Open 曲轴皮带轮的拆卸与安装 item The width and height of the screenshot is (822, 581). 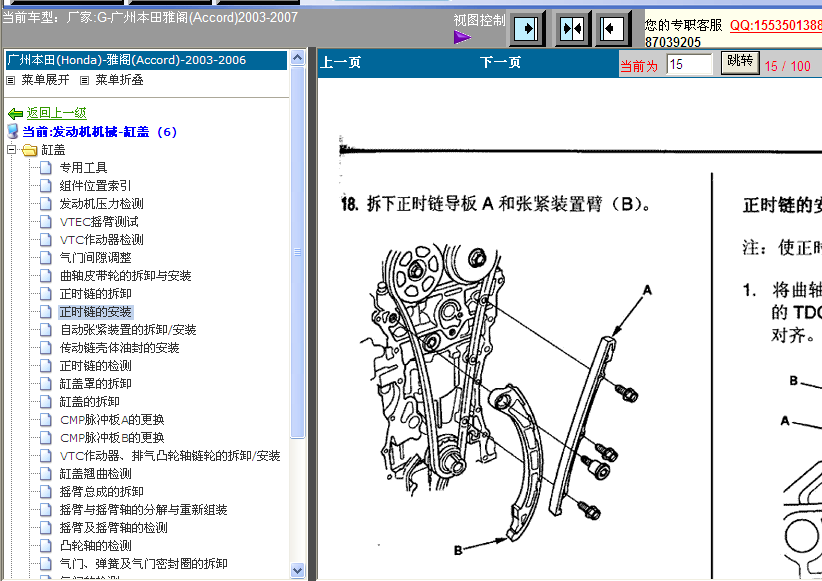point(125,276)
